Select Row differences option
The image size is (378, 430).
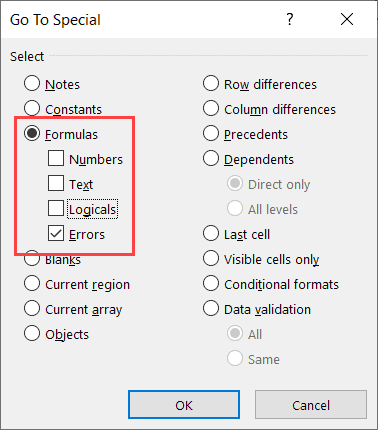(x=211, y=83)
